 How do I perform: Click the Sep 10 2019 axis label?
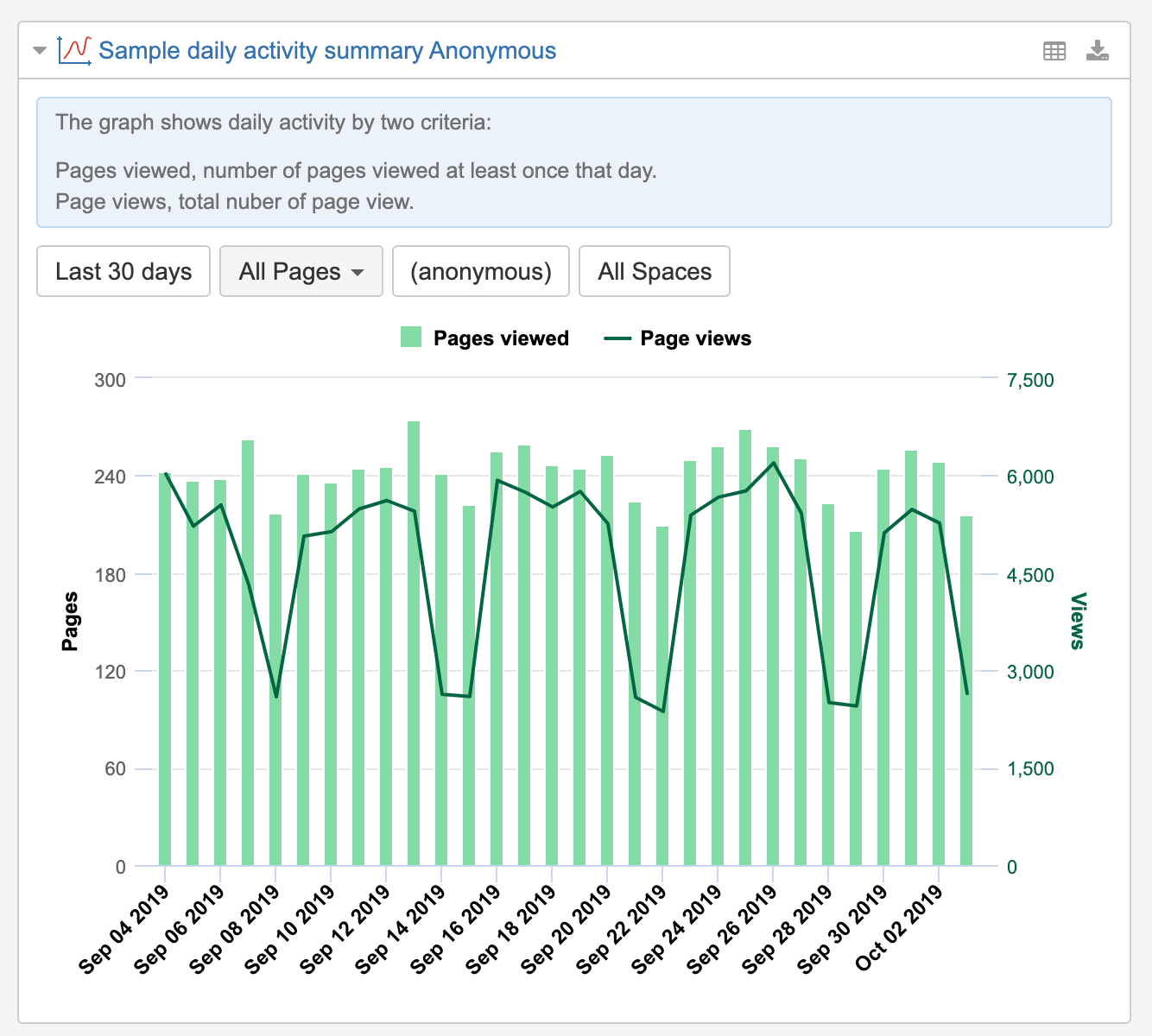(x=290, y=930)
